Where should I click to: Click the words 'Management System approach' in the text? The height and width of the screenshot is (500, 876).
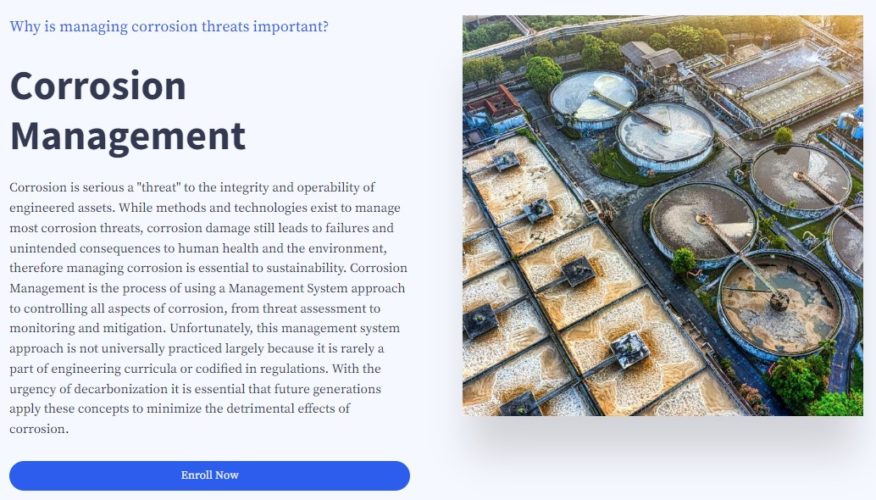317,288
